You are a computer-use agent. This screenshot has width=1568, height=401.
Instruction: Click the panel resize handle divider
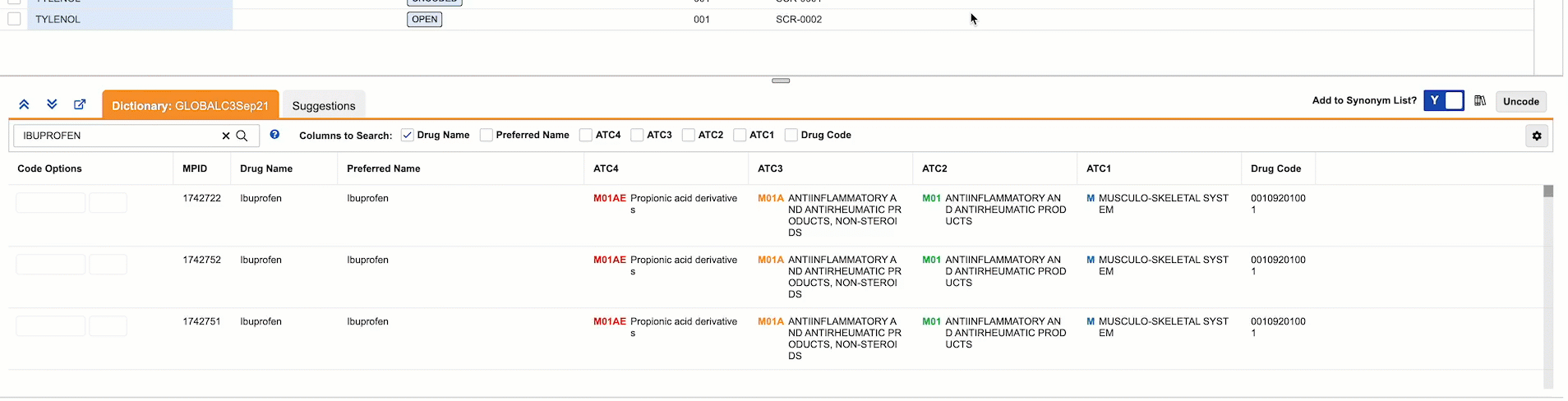click(781, 81)
